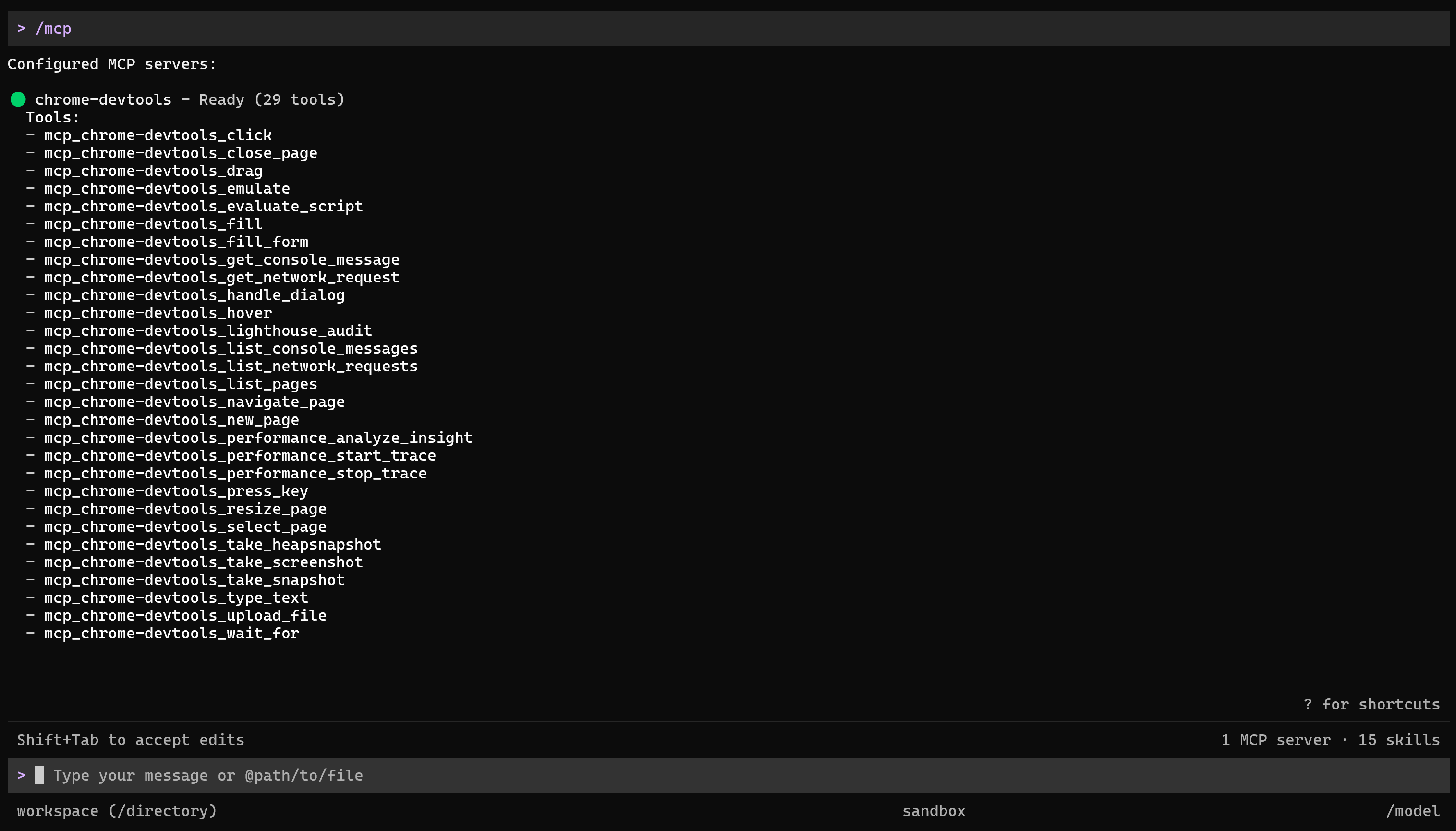Select mcp_chrome-devtools_select_page line

pyautogui.click(x=185, y=527)
